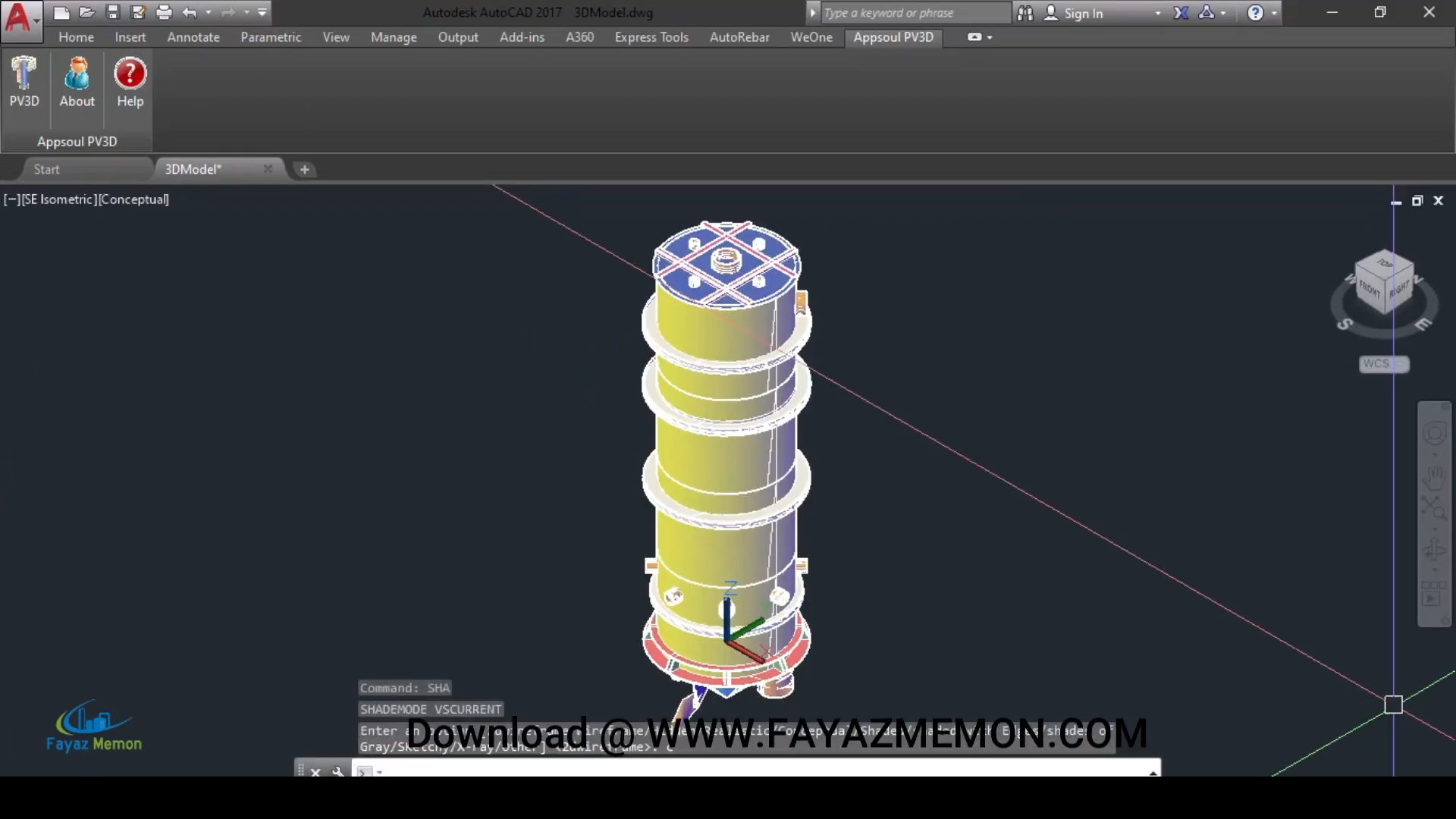The width and height of the screenshot is (1456, 819).
Task: Click the ribbon cycle minimize button icon
Action: [x=974, y=37]
